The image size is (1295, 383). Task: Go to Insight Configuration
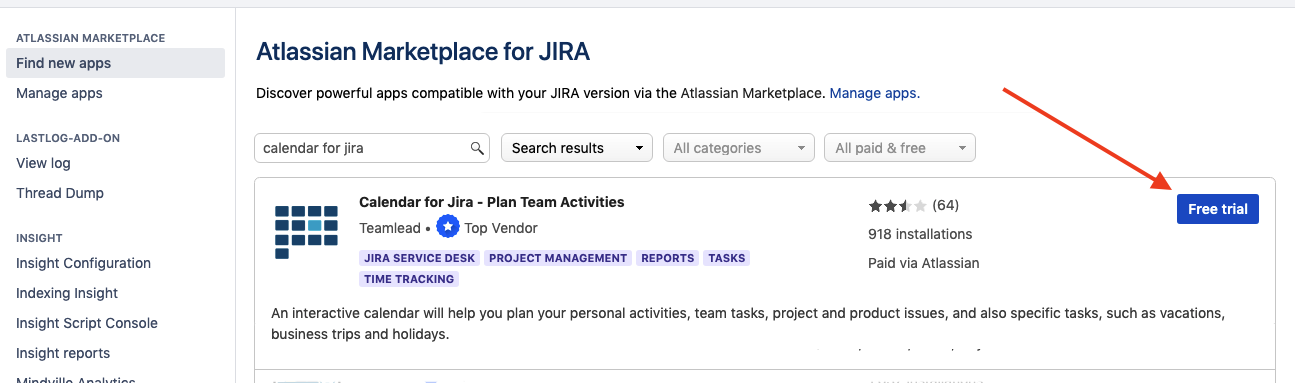(83, 263)
